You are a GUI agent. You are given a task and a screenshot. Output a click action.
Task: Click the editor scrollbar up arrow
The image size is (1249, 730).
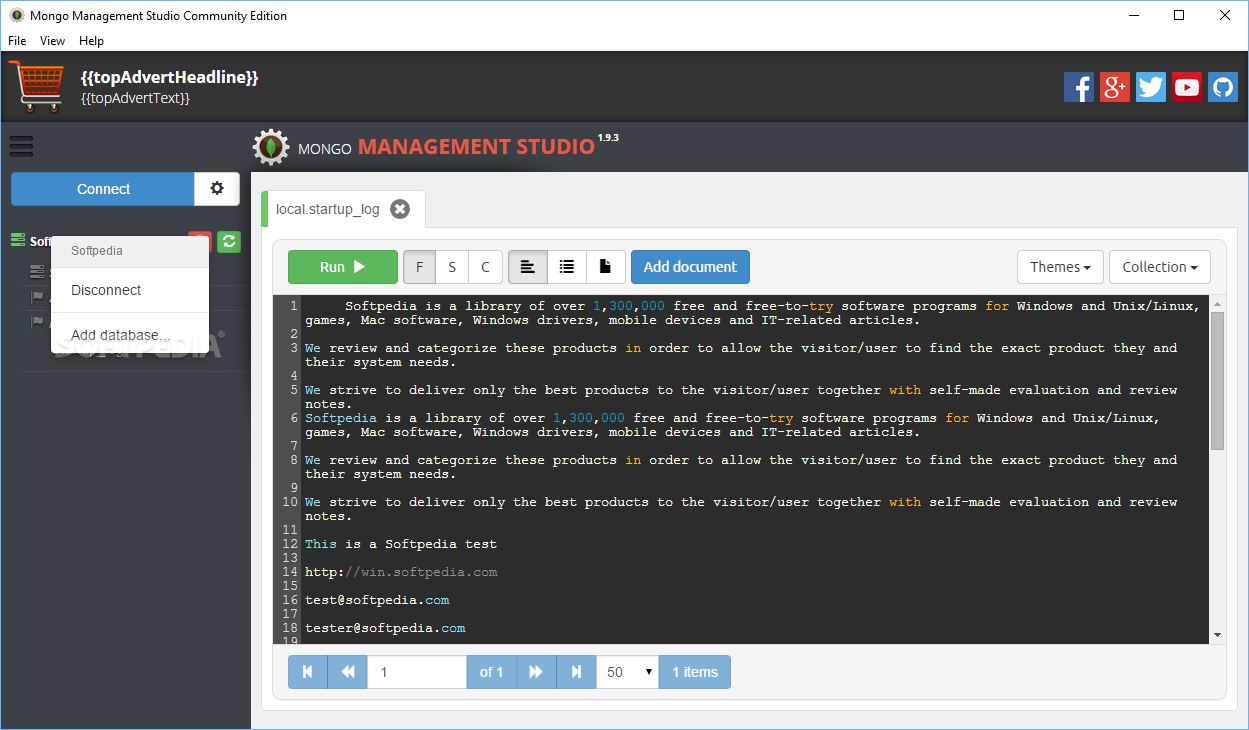[1217, 302]
